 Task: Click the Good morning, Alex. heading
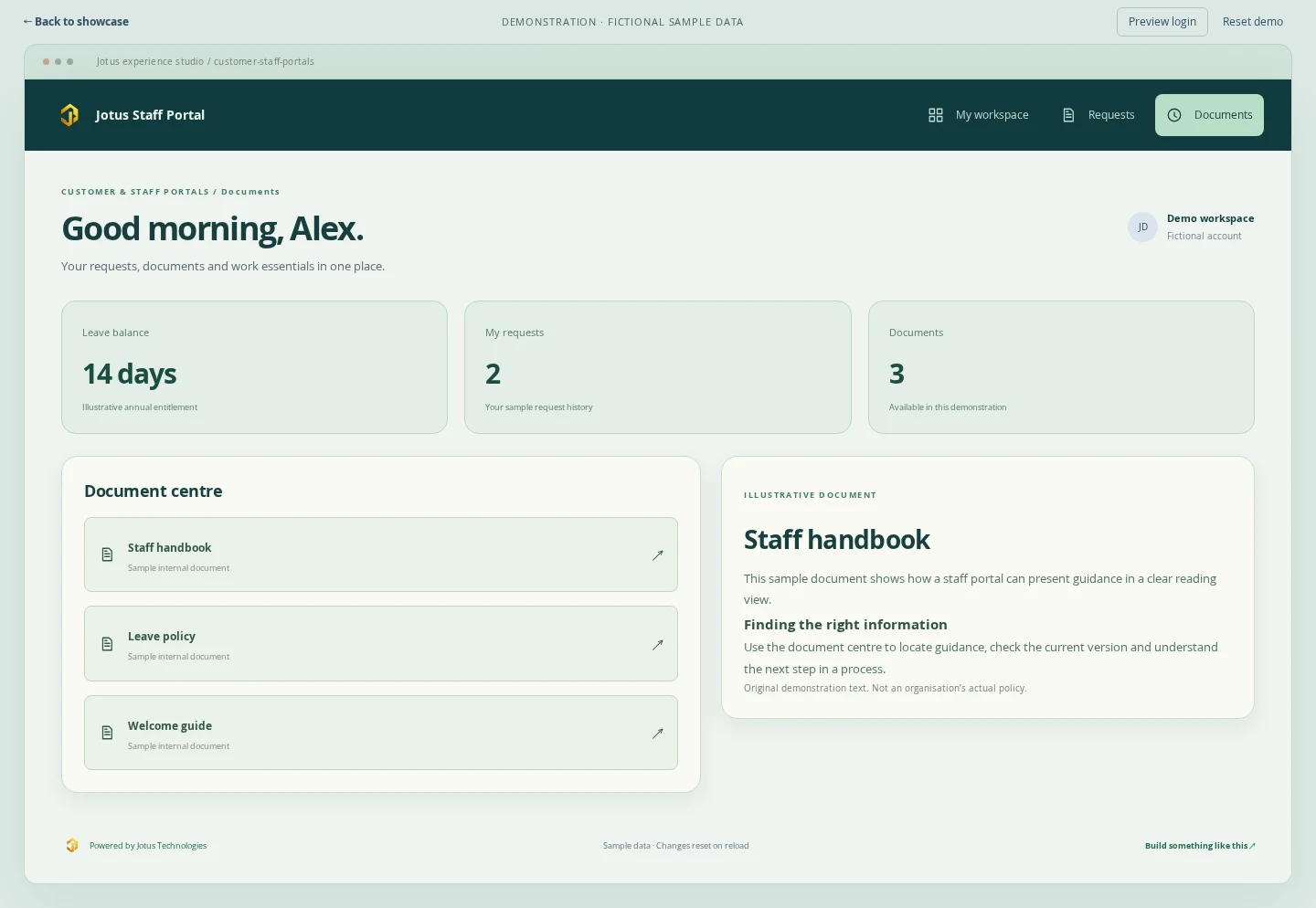212,228
